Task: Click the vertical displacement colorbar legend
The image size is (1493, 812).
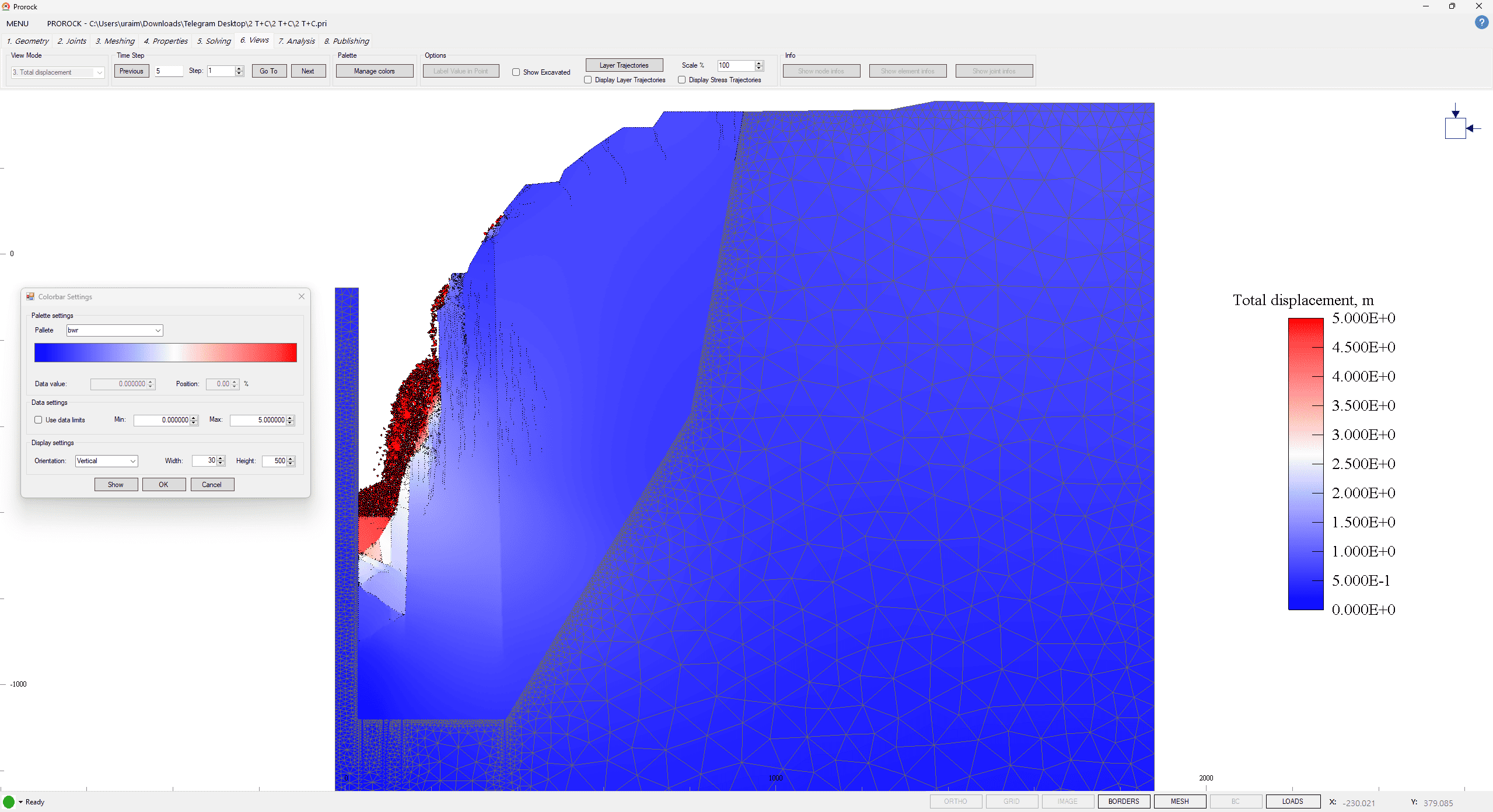Action: click(1306, 464)
